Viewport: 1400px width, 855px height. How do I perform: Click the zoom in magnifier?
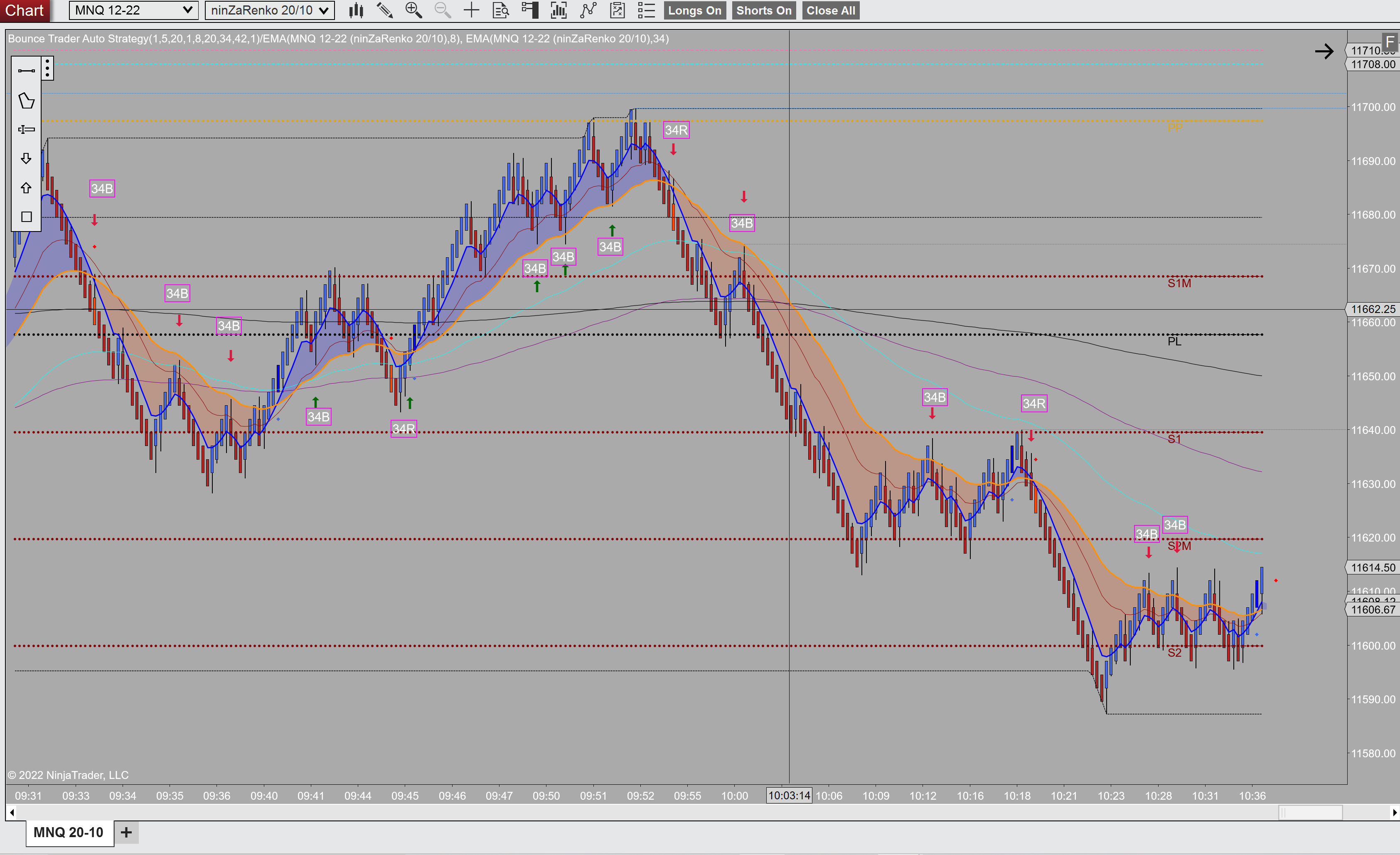click(x=413, y=10)
